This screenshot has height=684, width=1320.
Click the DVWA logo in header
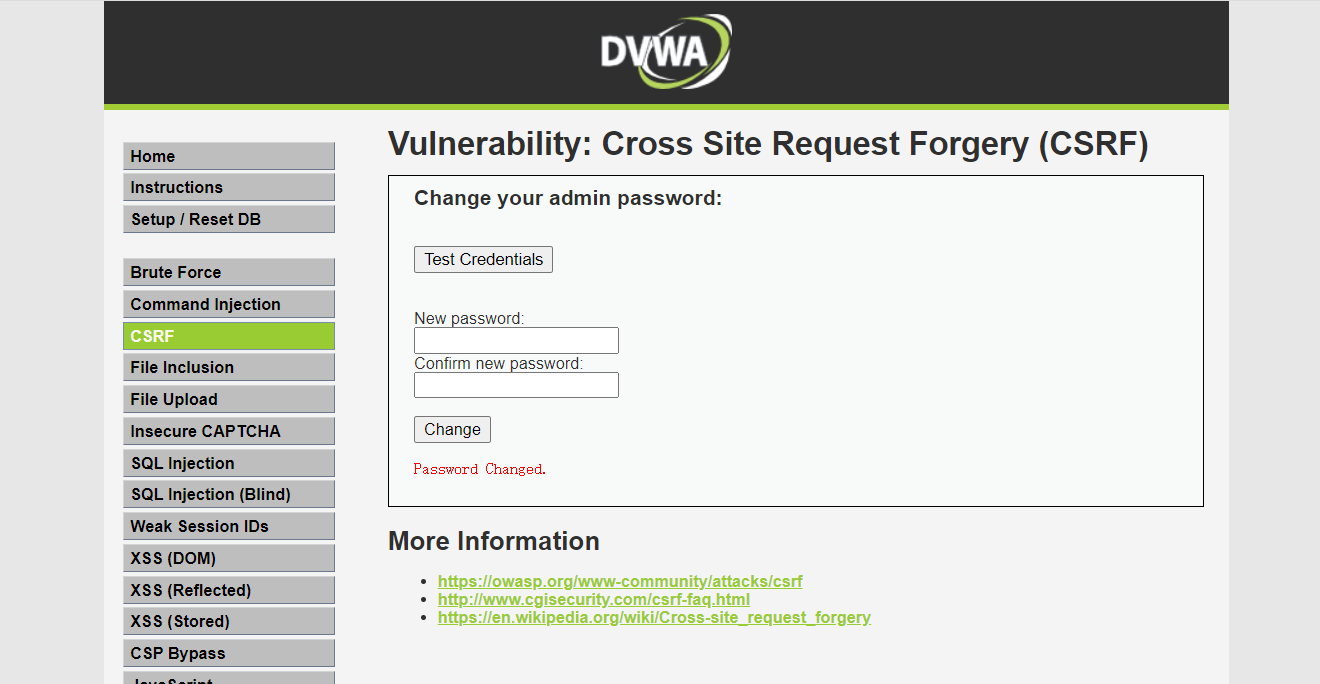(665, 51)
